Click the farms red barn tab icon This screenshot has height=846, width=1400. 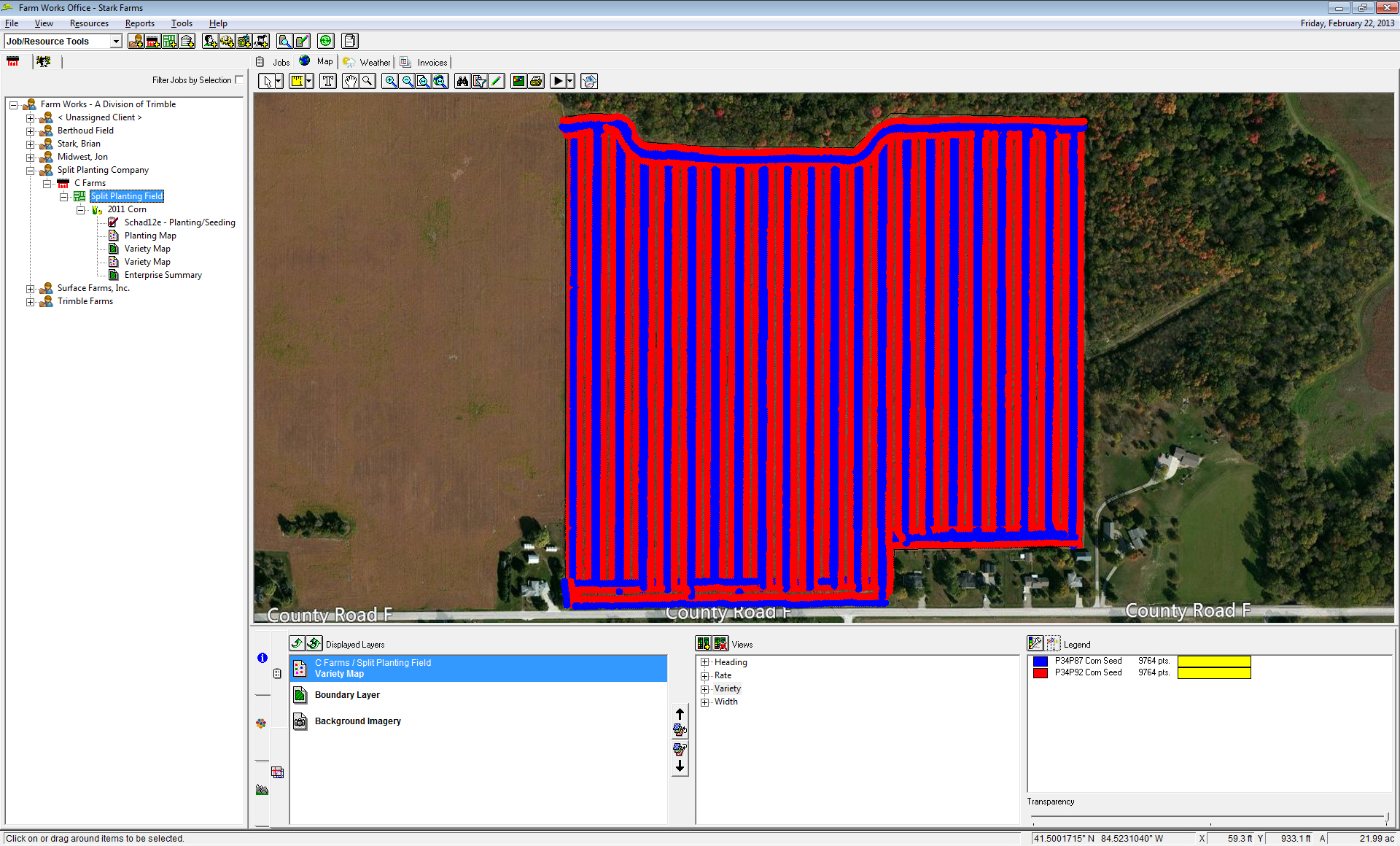[13, 62]
